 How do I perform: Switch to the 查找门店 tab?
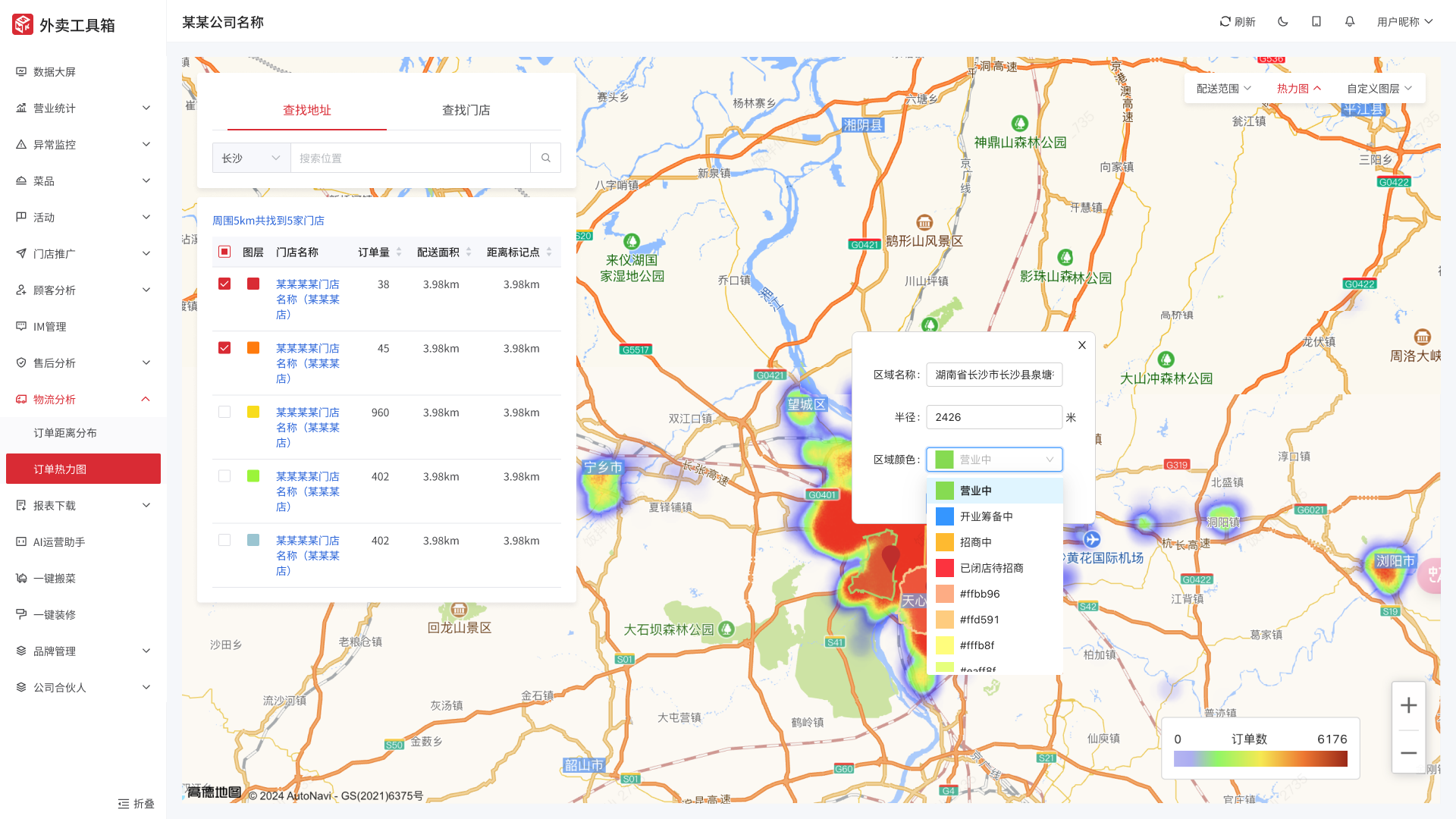tap(466, 110)
